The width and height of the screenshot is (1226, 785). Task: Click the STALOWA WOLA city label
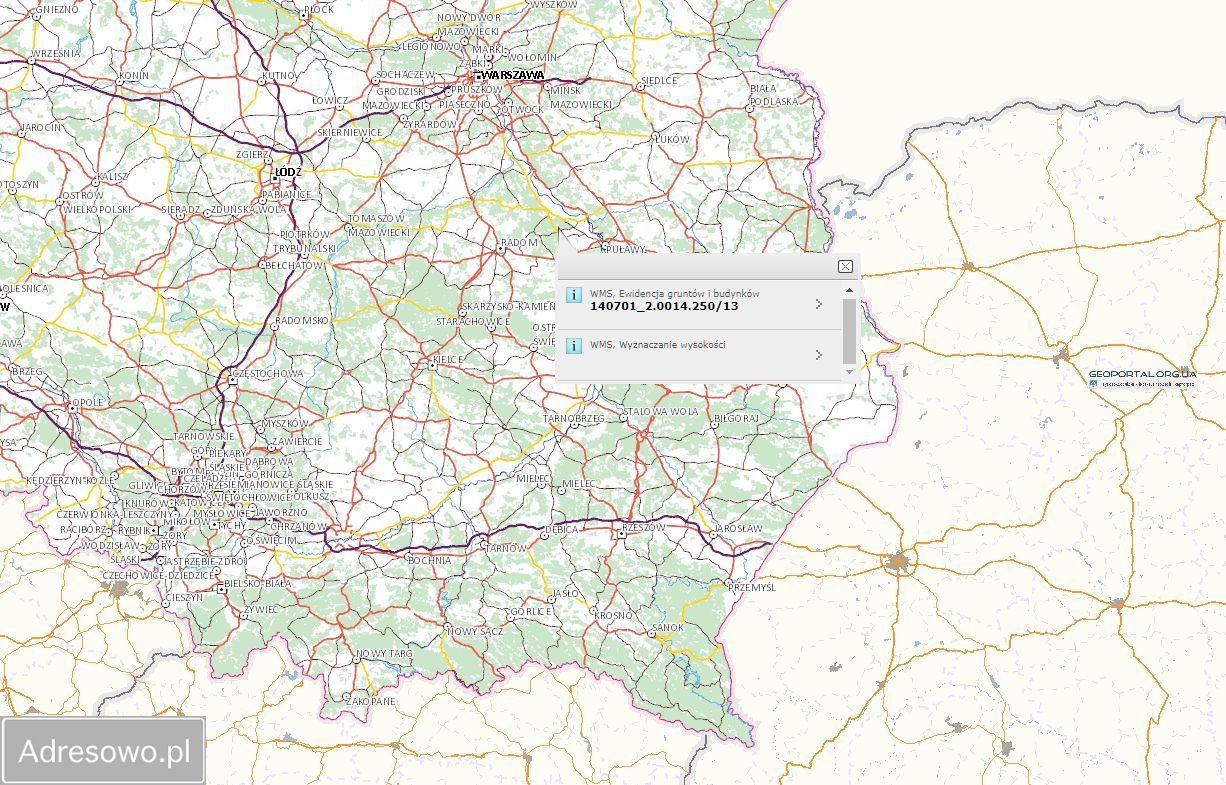[660, 411]
